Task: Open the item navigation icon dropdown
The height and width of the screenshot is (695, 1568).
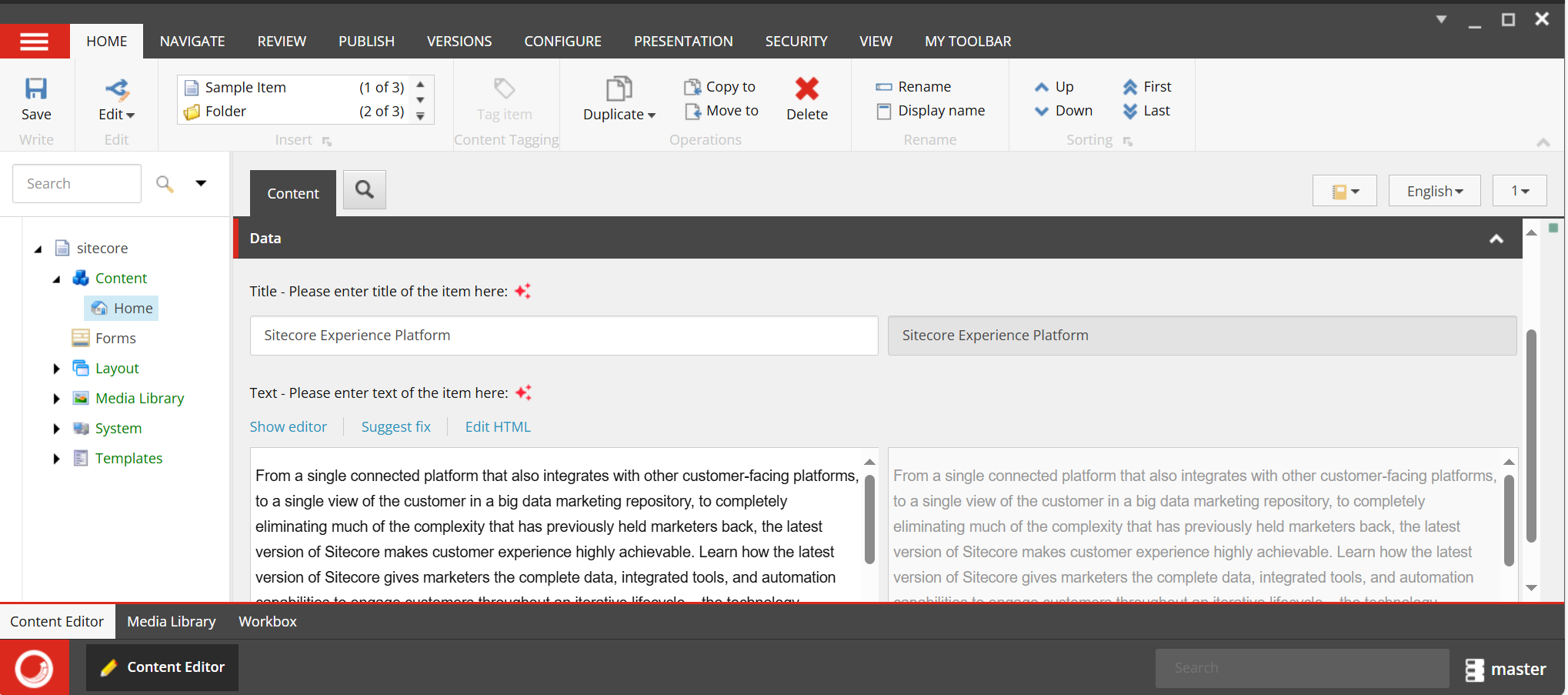Action: coord(1344,191)
